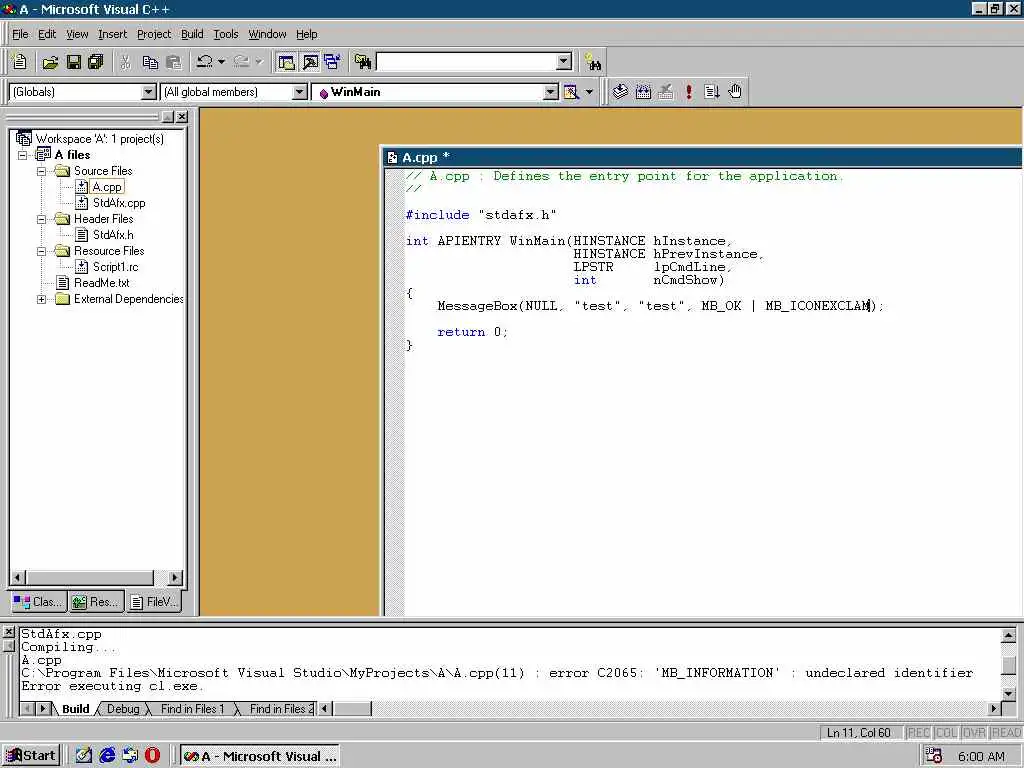
Task: Open the (Globals) class dropdown
Action: 149,92
